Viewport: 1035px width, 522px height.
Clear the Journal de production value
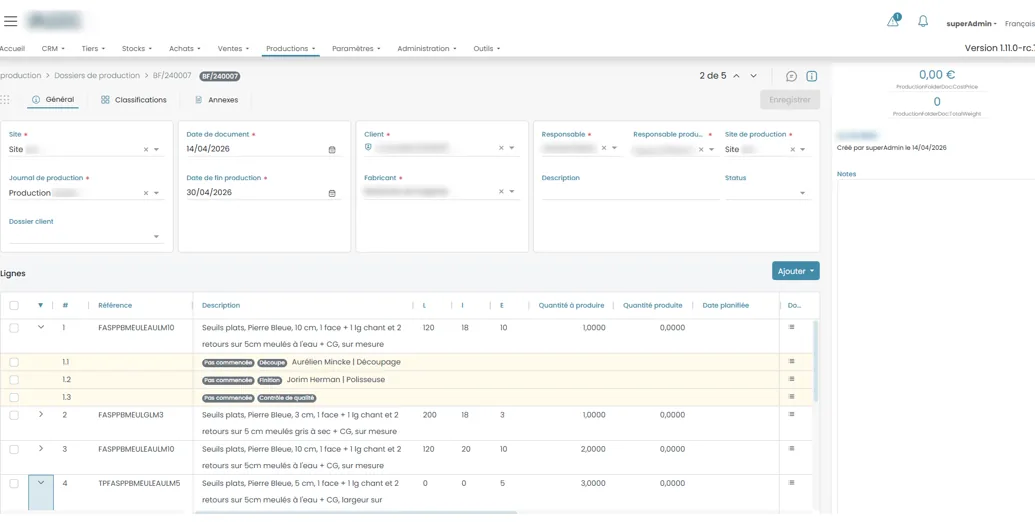[x=146, y=193]
